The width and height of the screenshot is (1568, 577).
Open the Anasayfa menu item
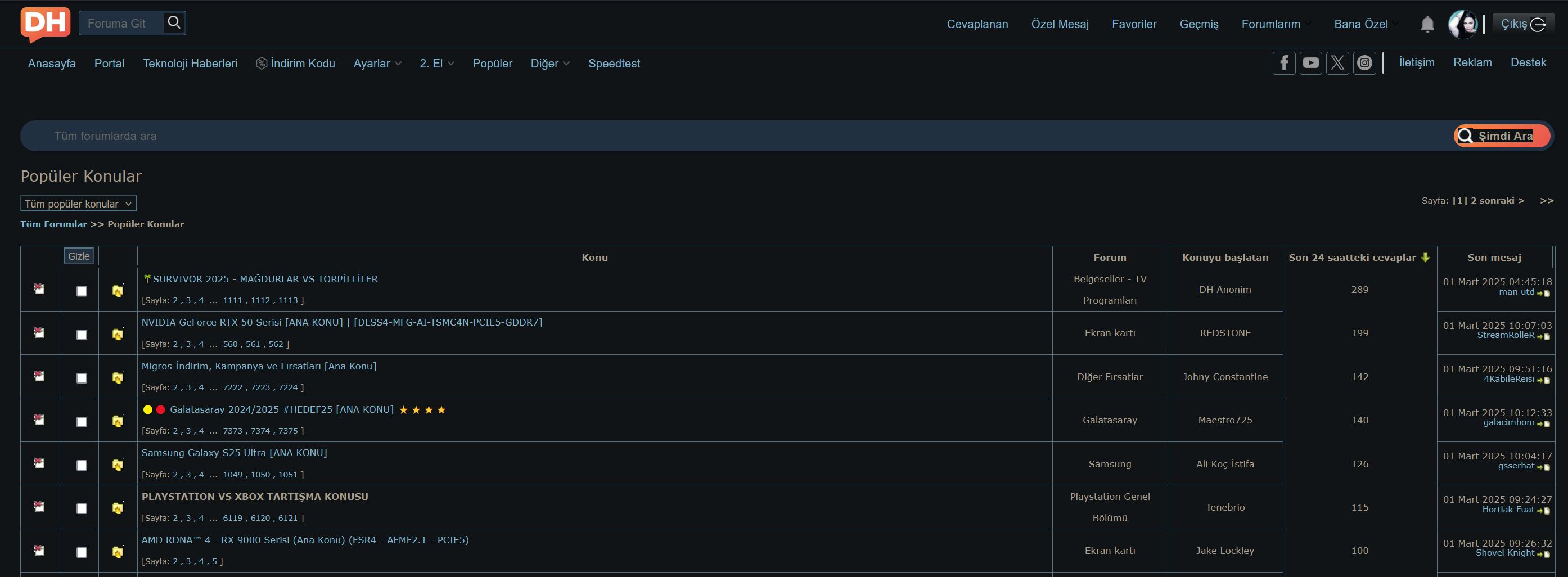coord(52,64)
